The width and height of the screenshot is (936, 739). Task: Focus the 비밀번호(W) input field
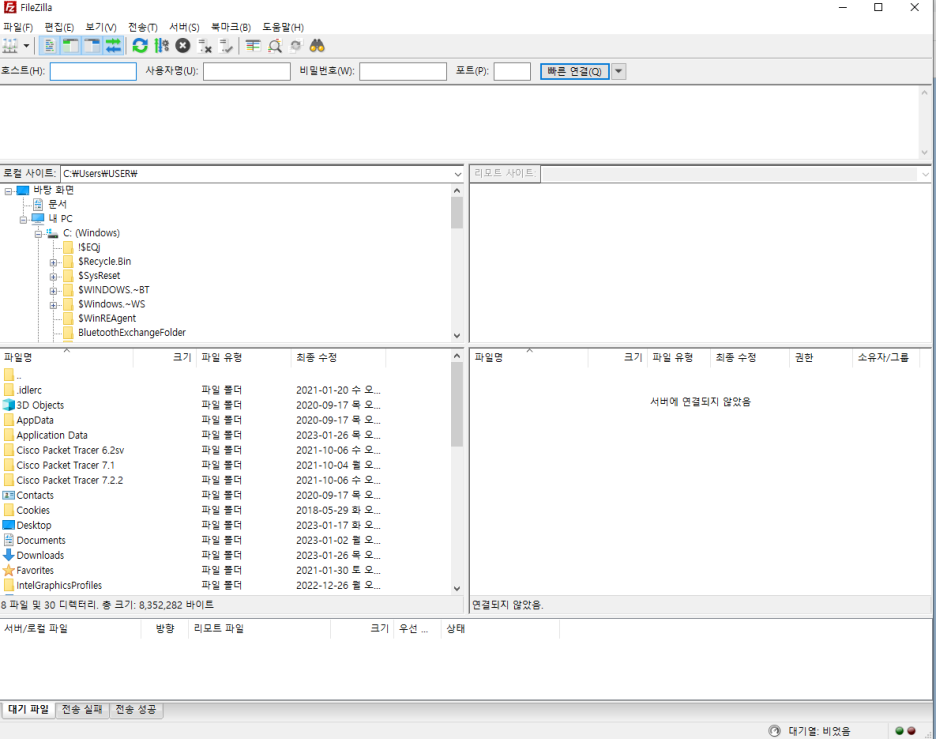pos(403,72)
